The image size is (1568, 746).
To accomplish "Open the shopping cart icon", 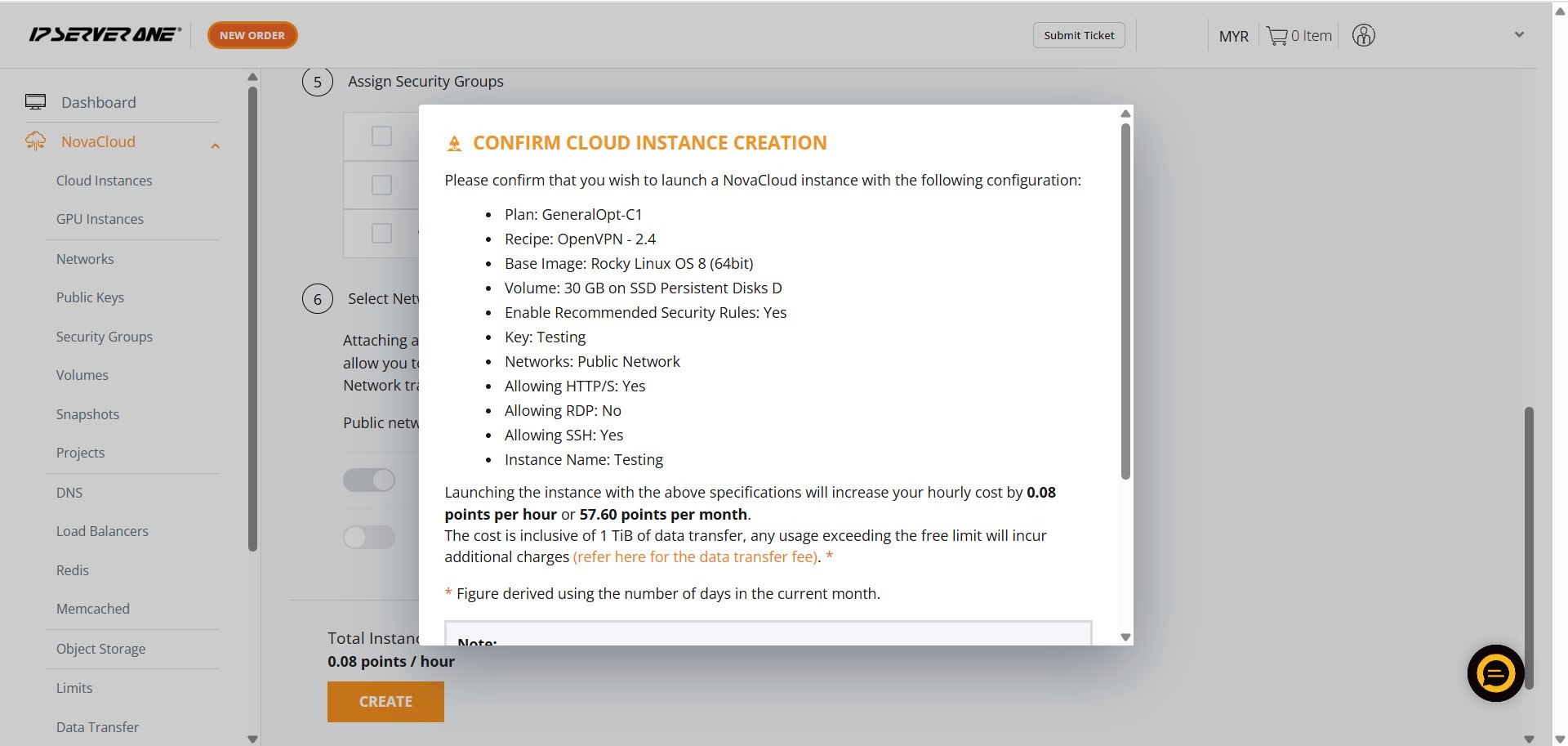I will (x=1276, y=36).
